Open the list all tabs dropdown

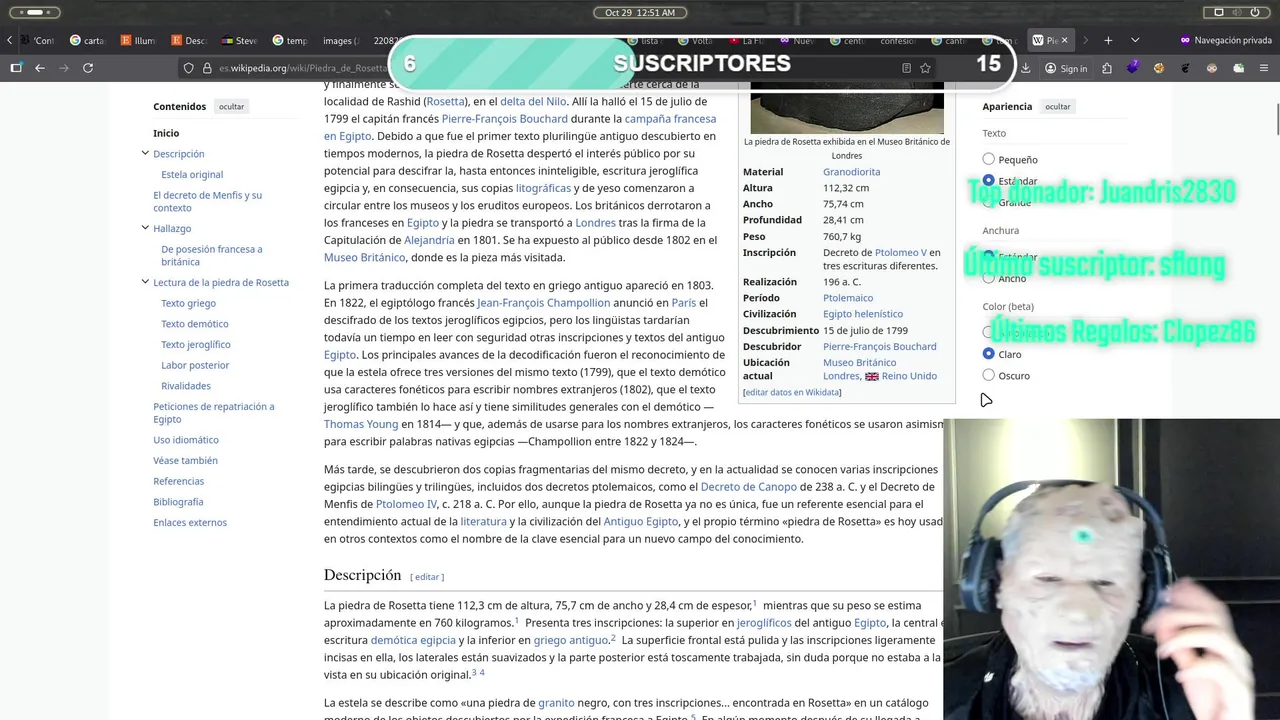click(1135, 40)
